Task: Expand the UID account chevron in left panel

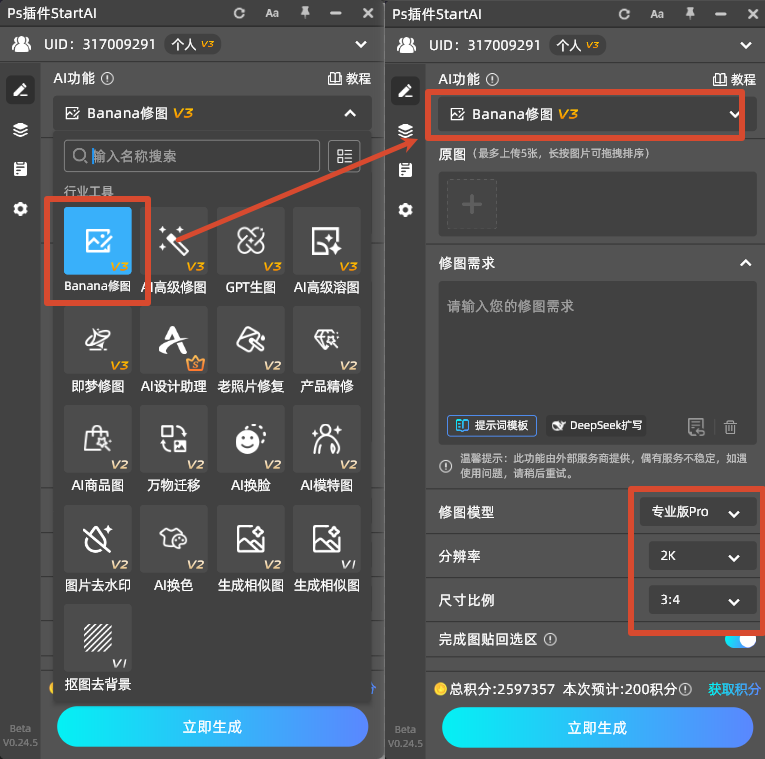Action: 361,44
